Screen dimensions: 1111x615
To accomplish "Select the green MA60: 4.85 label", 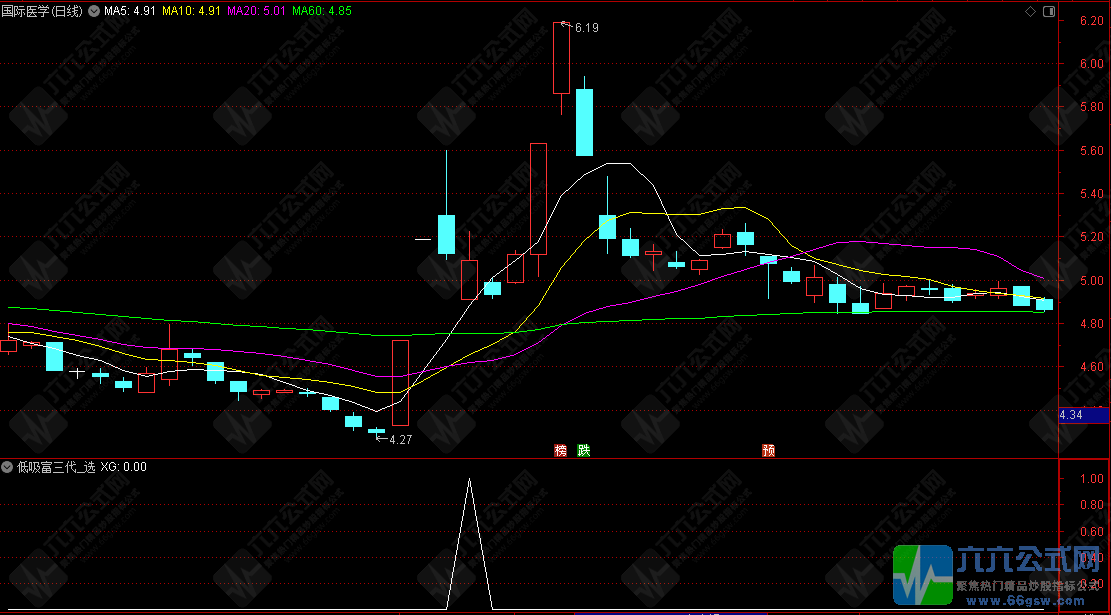I will 322,11.
